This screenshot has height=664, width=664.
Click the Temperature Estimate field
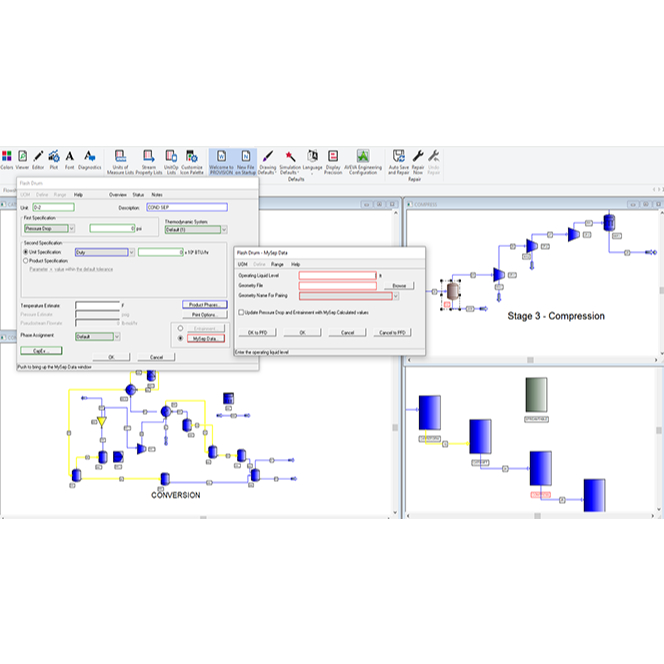(98, 305)
